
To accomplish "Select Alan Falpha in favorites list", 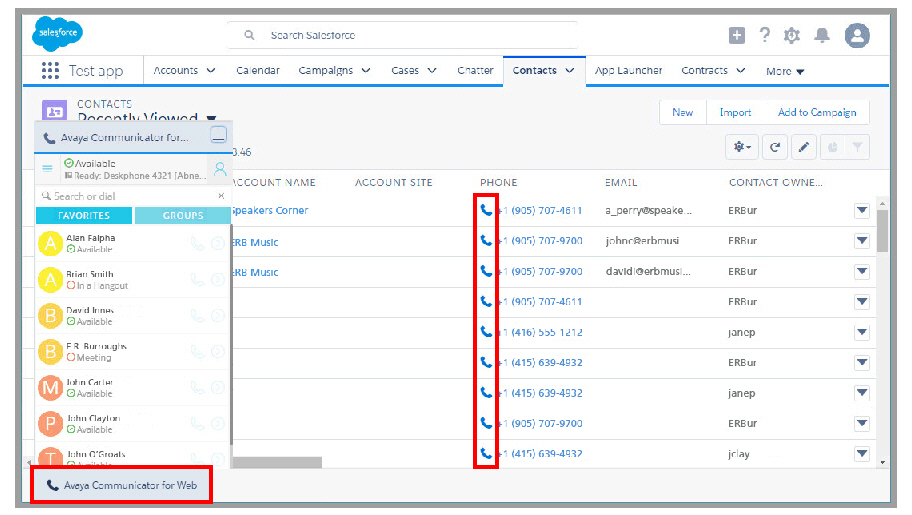I will 132,243.
